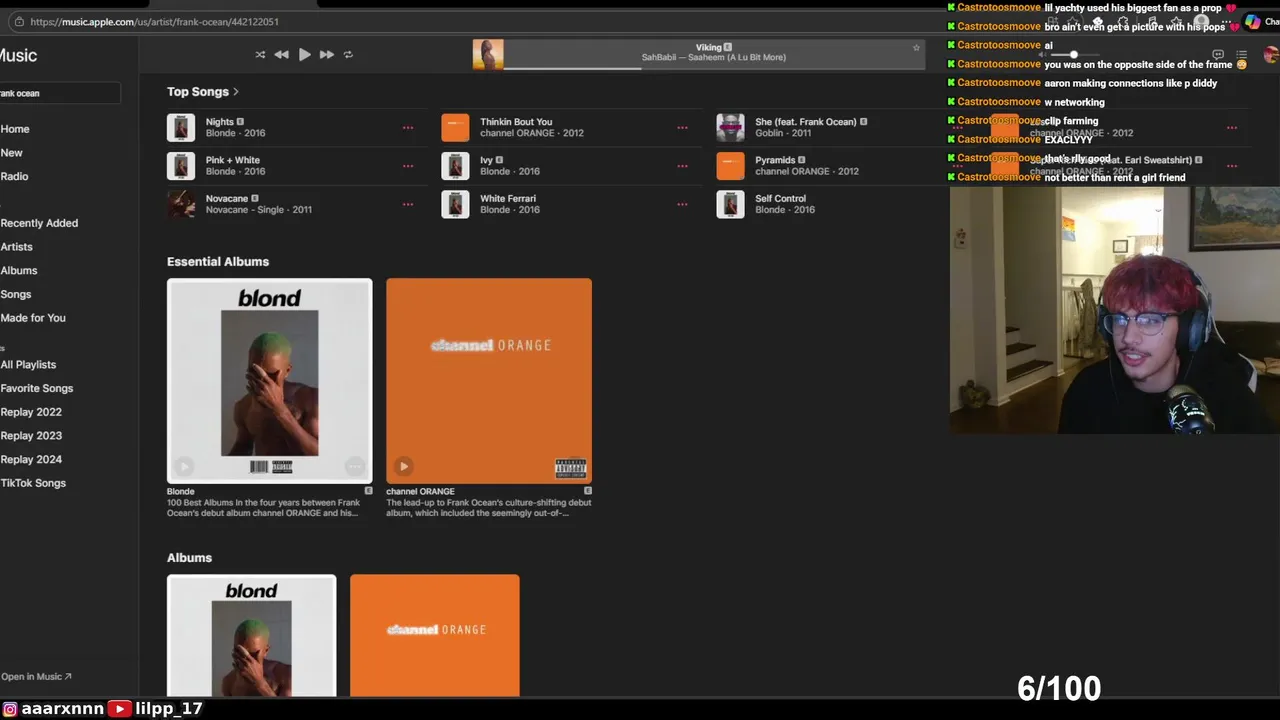
Task: Click the Pyramids orange artwork
Action: pyautogui.click(x=730, y=166)
